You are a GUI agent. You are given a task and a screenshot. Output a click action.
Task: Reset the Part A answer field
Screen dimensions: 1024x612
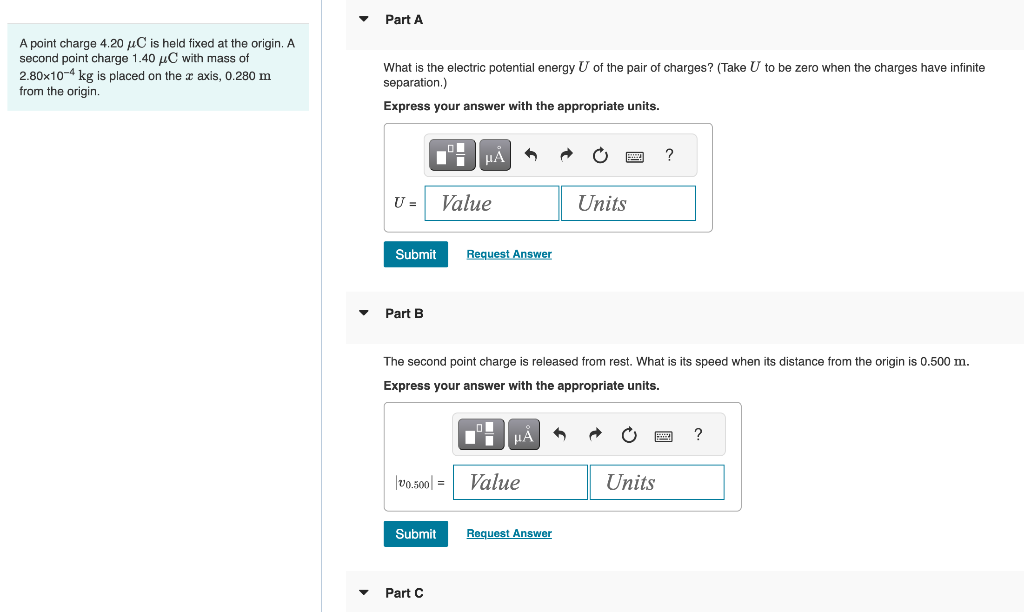point(600,155)
